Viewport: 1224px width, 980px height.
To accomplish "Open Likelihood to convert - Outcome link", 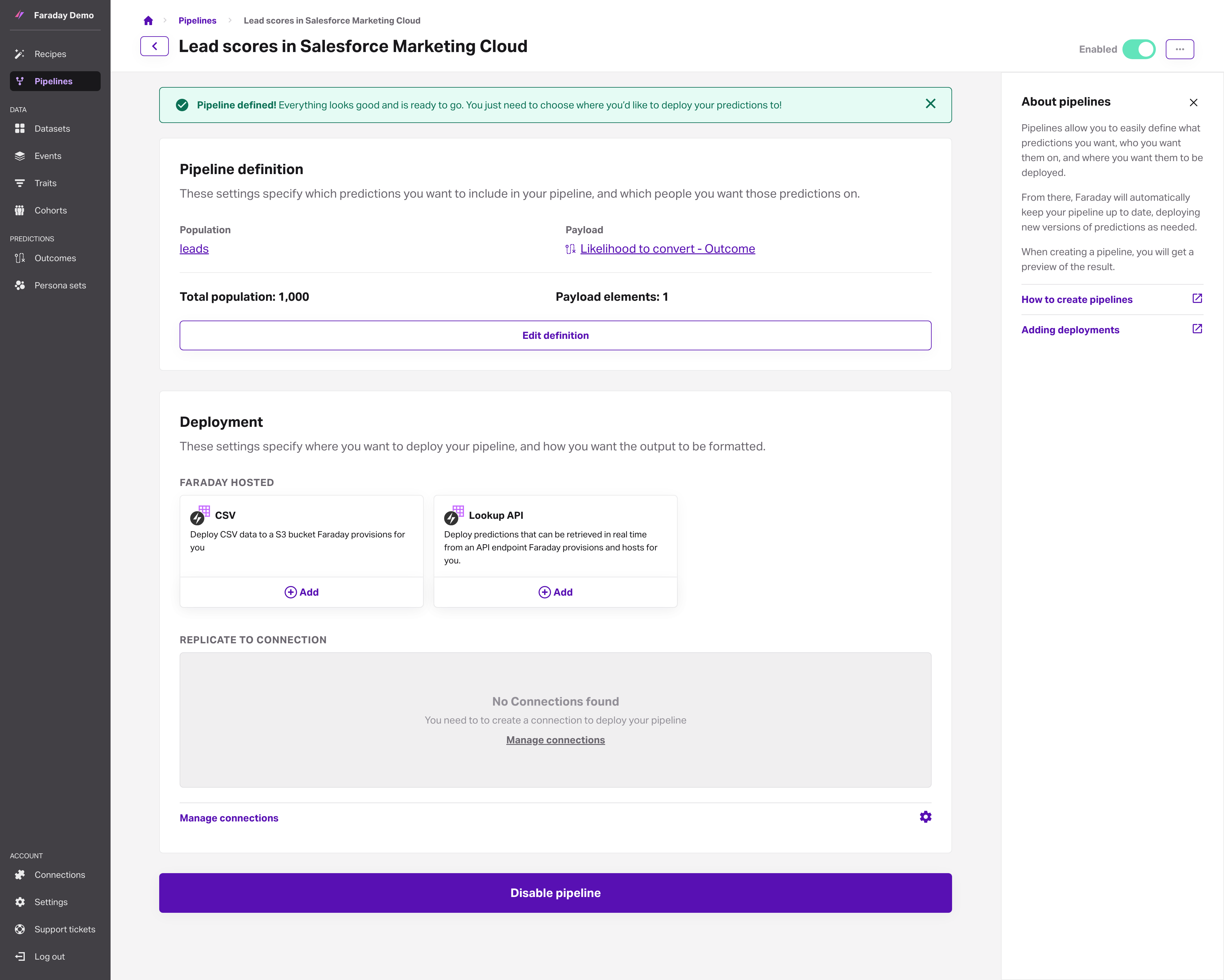I will click(x=667, y=249).
